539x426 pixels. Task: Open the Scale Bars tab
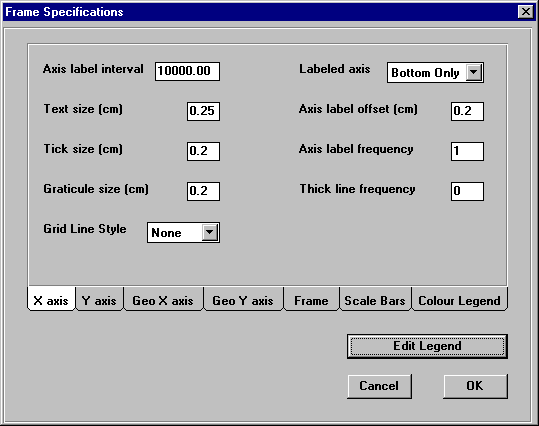(x=375, y=300)
